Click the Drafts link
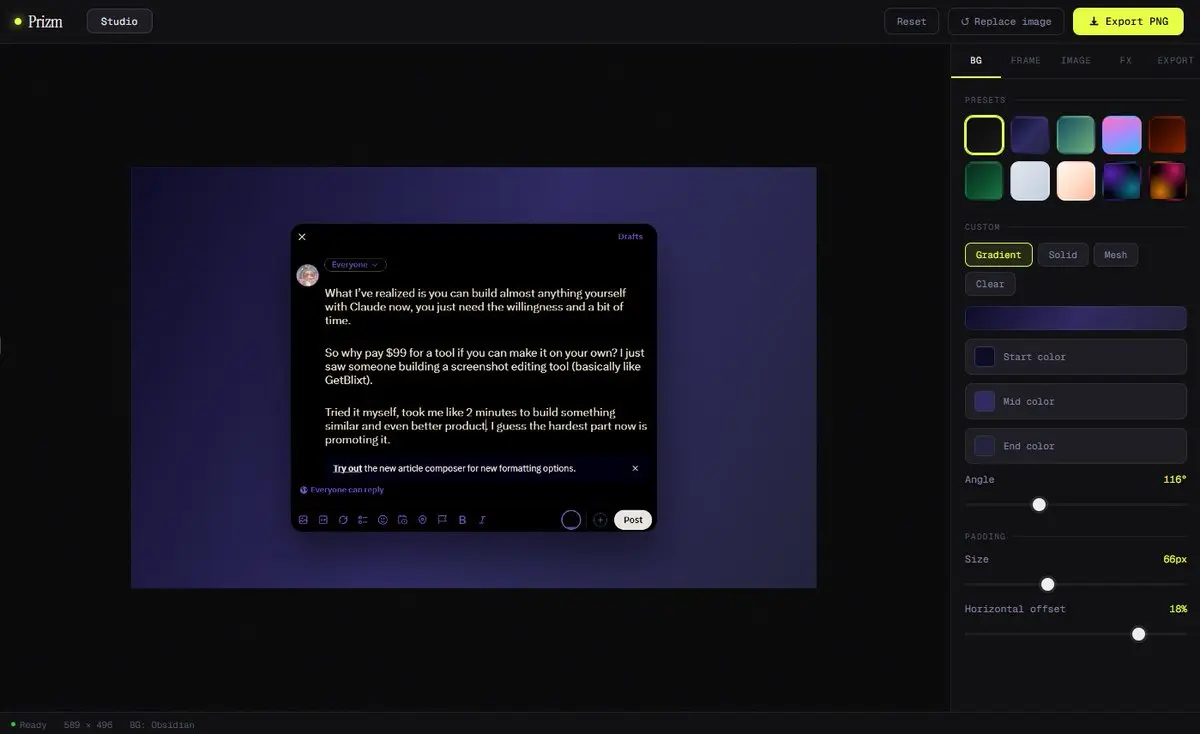The width and height of the screenshot is (1200, 734). coord(630,237)
